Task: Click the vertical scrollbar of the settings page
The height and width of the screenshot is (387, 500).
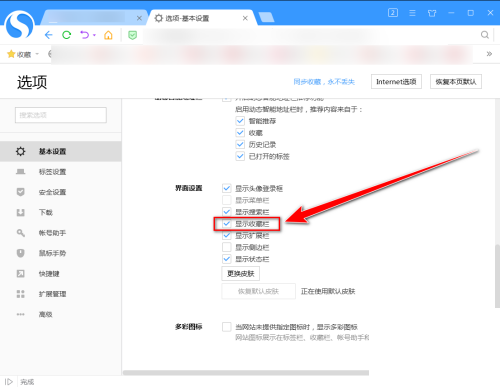Action: (497, 276)
